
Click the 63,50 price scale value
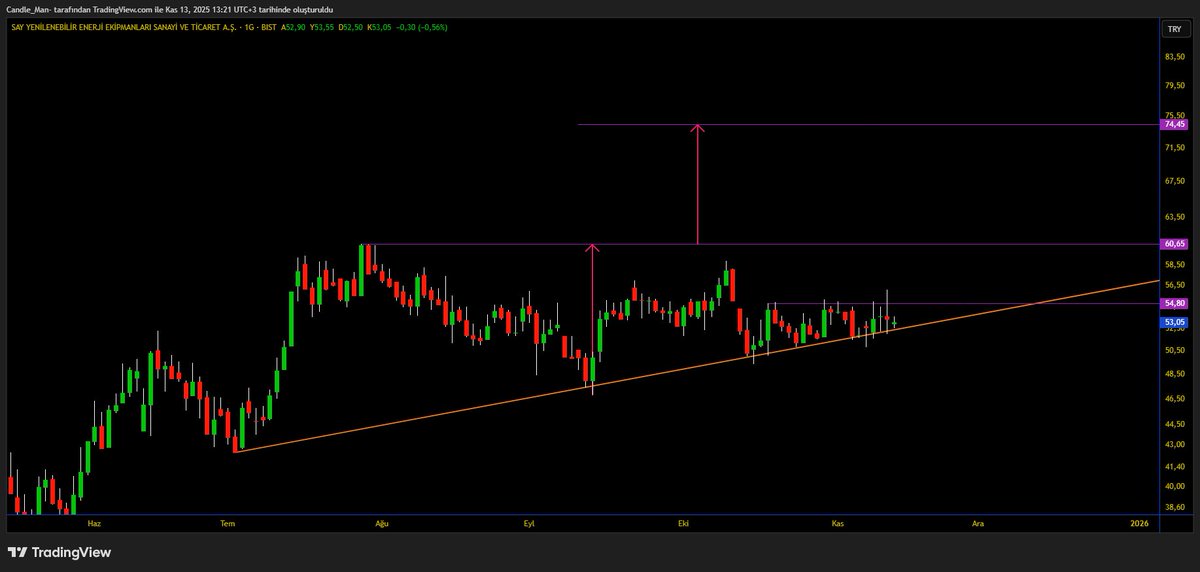(1174, 216)
